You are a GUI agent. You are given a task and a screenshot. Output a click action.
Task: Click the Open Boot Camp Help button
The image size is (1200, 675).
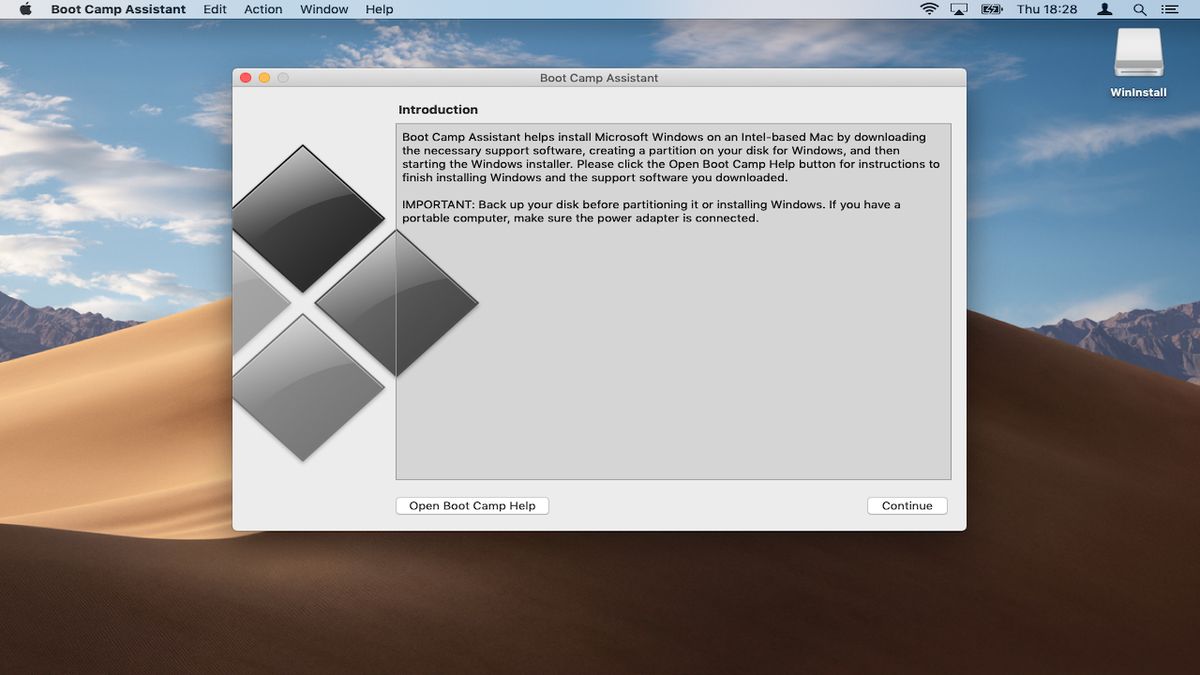[472, 506]
